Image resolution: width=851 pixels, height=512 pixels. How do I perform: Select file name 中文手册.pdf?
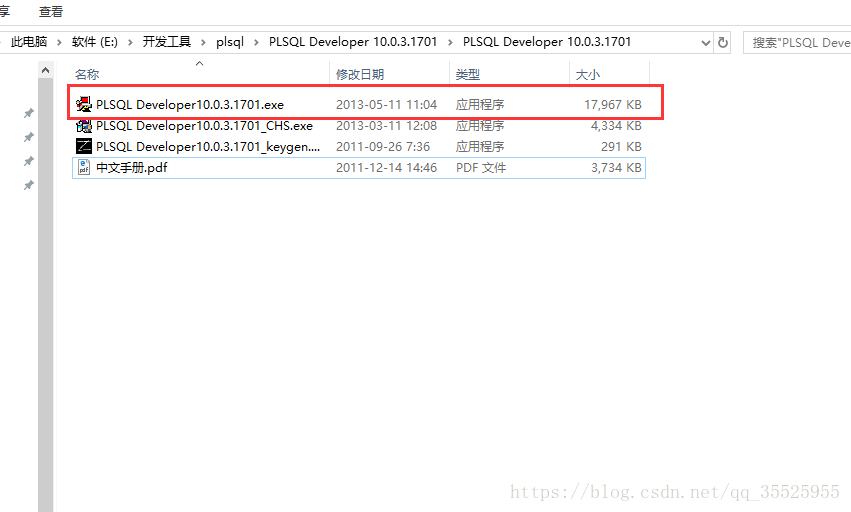(132, 168)
